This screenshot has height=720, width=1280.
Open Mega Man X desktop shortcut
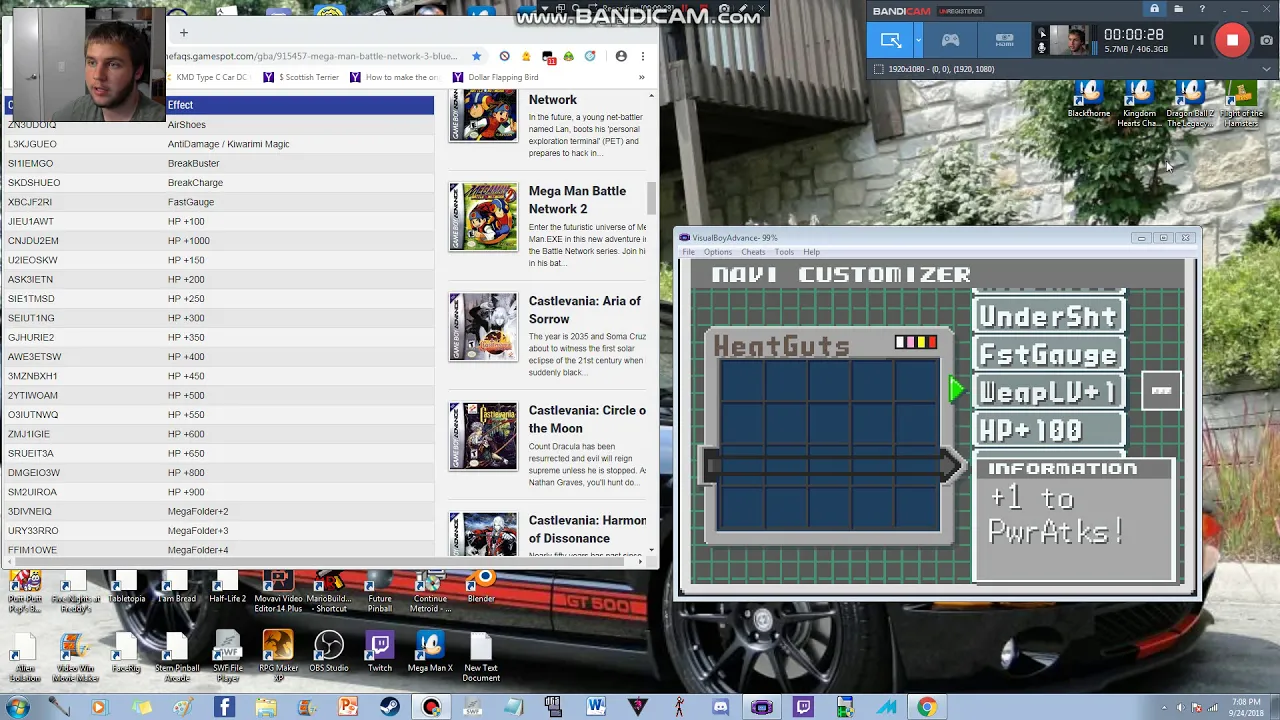(x=430, y=652)
